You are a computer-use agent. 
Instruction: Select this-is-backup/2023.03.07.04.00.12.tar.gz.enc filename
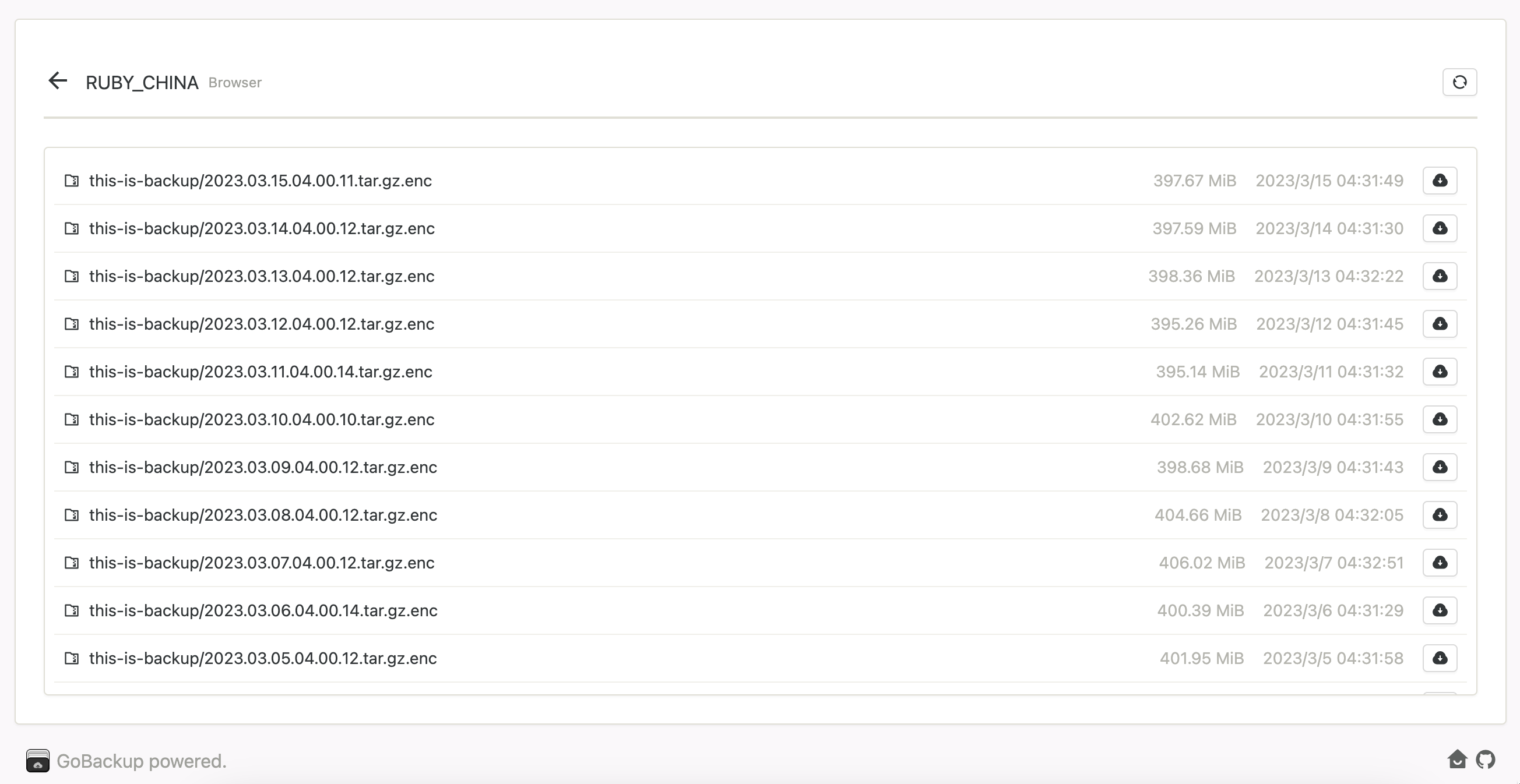[262, 563]
